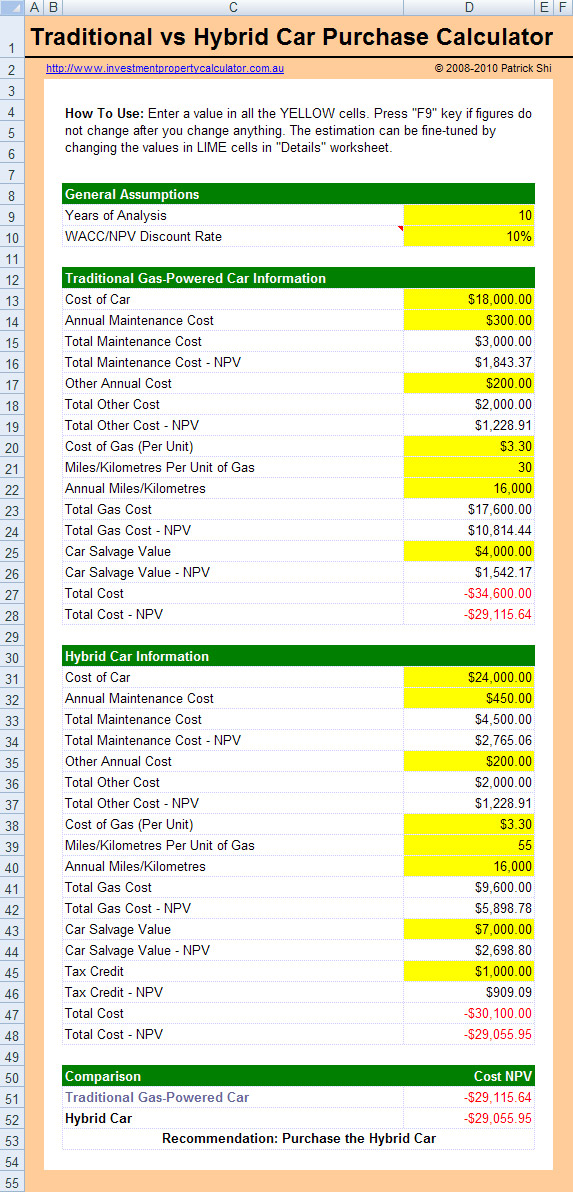This screenshot has height=1192, width=573.
Task: Select the Tax Credit $1,000.00 cell
Action: coord(469,971)
